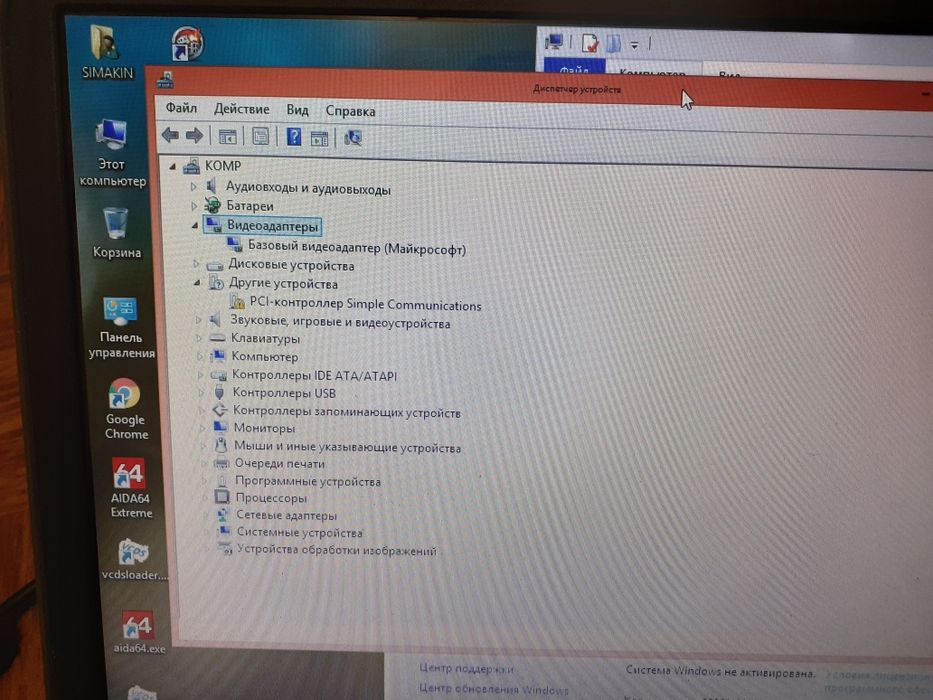Expand the Батареи node
Image resolution: width=933 pixels, height=700 pixels.
point(194,206)
